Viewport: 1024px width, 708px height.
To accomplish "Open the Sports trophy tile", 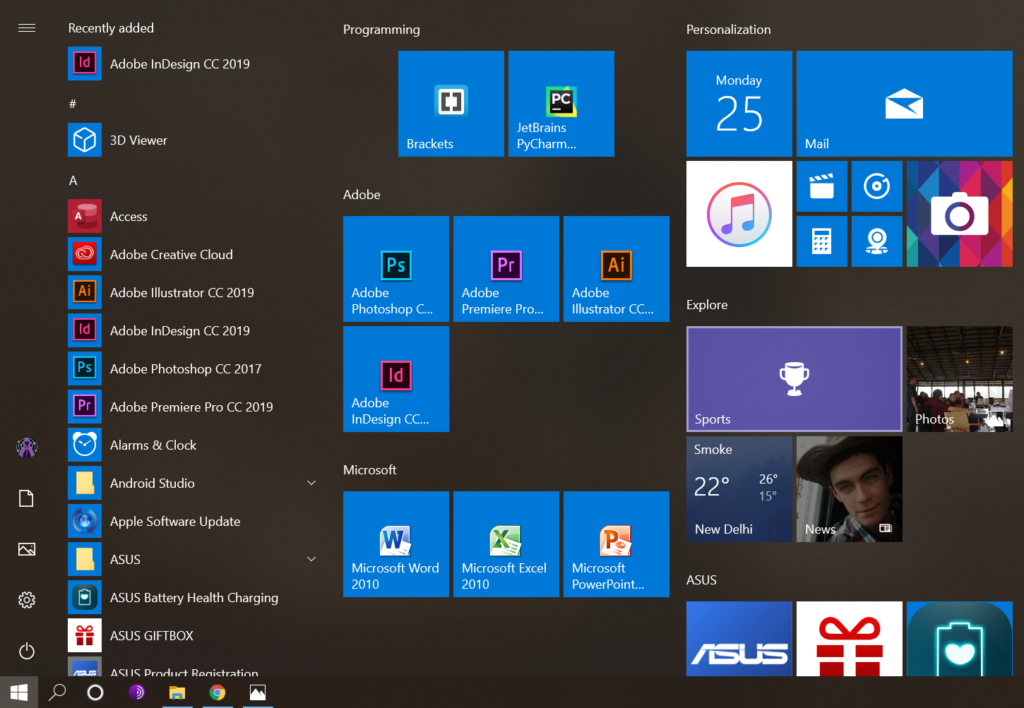I will click(x=794, y=379).
